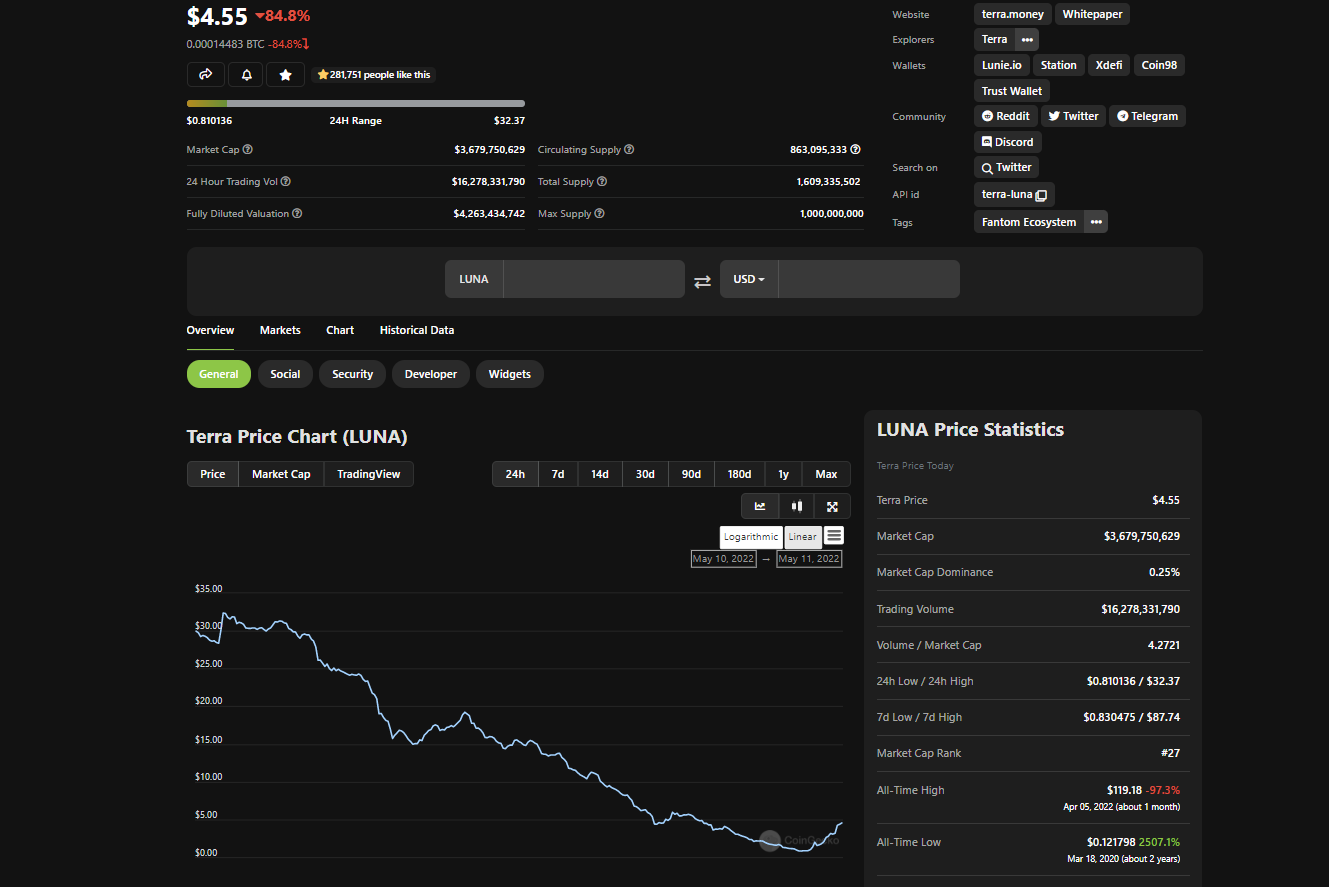Select the 24h chart range
The width and height of the screenshot is (1329, 887).
tap(515, 474)
